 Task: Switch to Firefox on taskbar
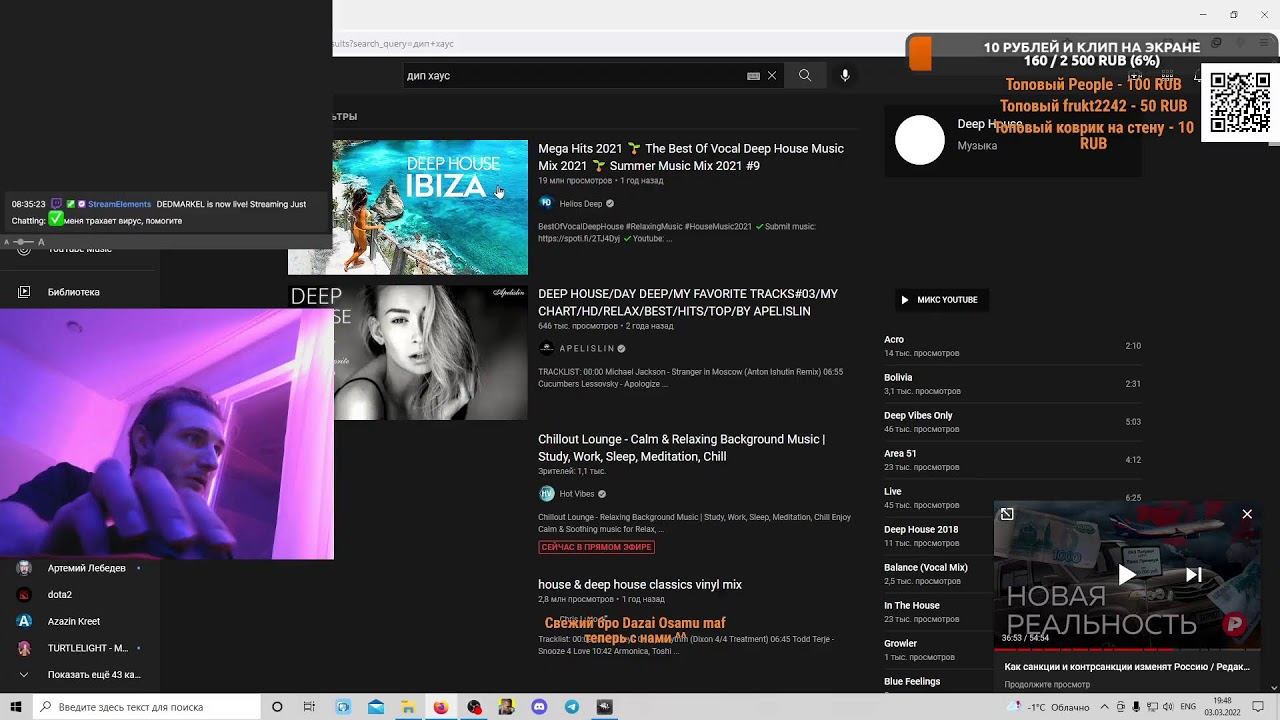click(441, 707)
